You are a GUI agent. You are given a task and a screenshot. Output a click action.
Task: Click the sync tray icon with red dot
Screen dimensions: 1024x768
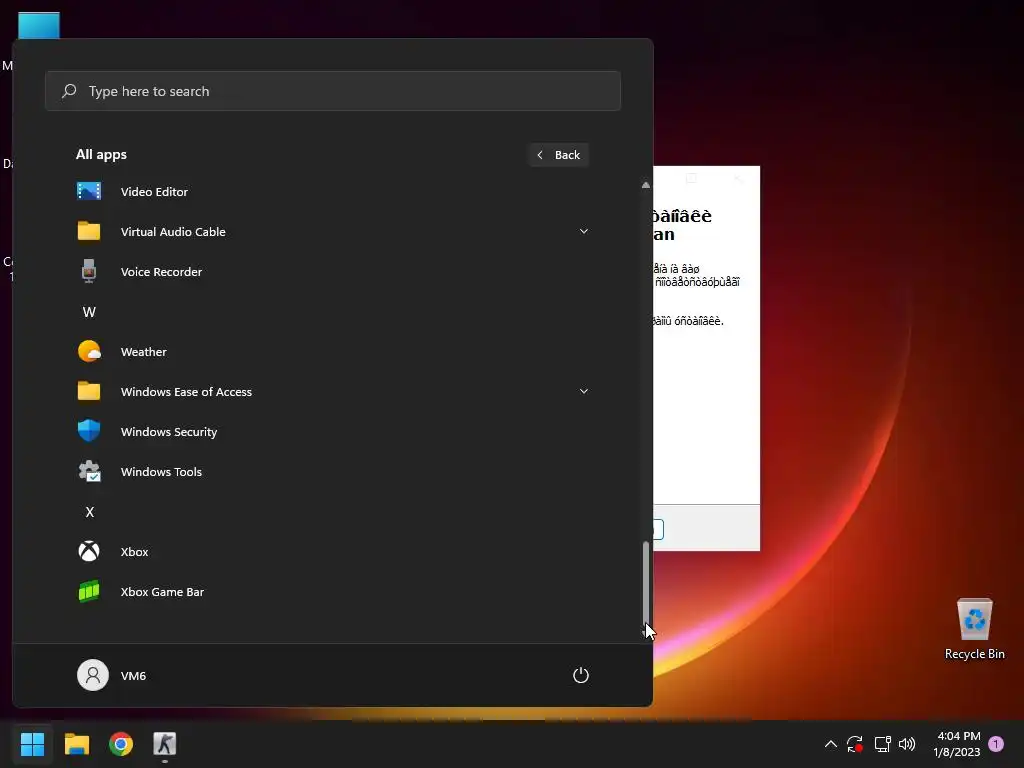[855, 744]
